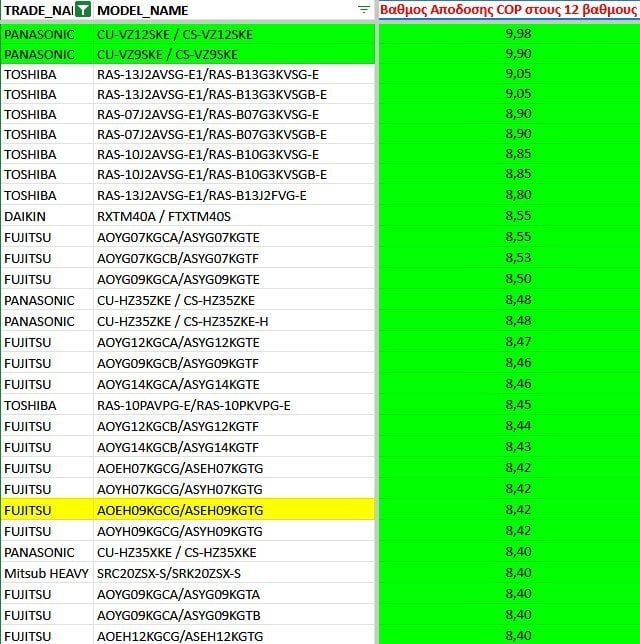
Task: Click the COP value 8,47
Action: tap(518, 342)
